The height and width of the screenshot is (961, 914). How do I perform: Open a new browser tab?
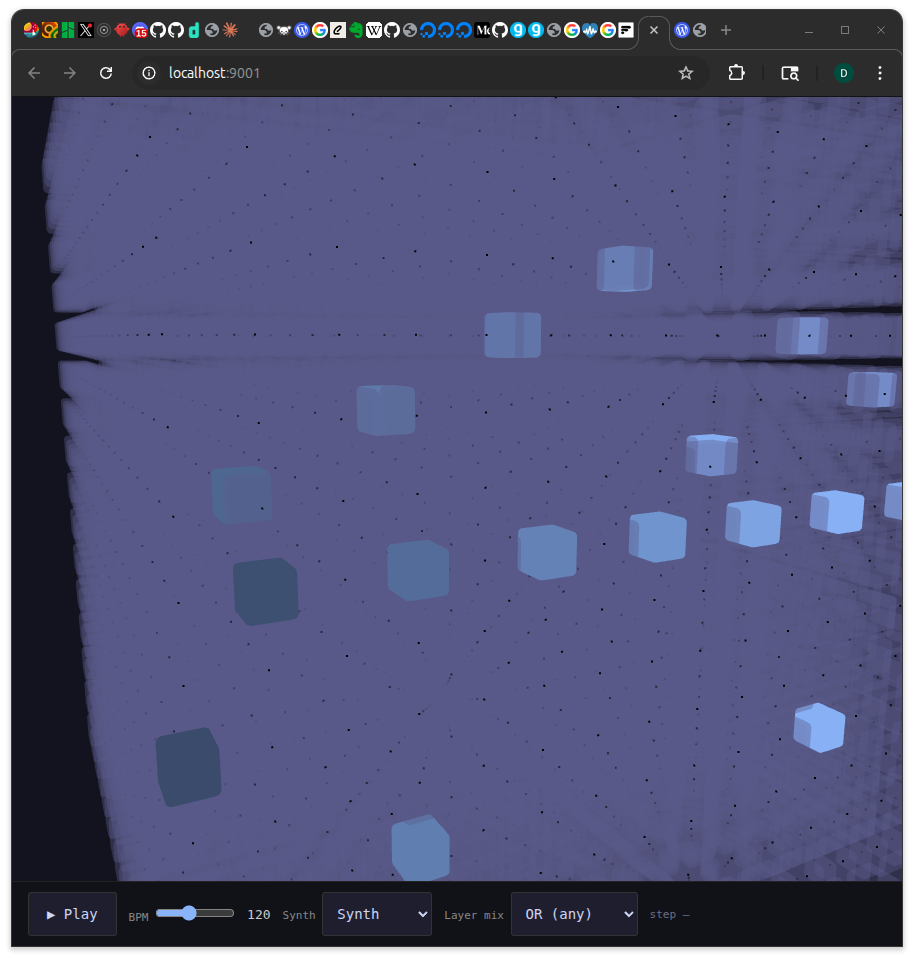726,30
